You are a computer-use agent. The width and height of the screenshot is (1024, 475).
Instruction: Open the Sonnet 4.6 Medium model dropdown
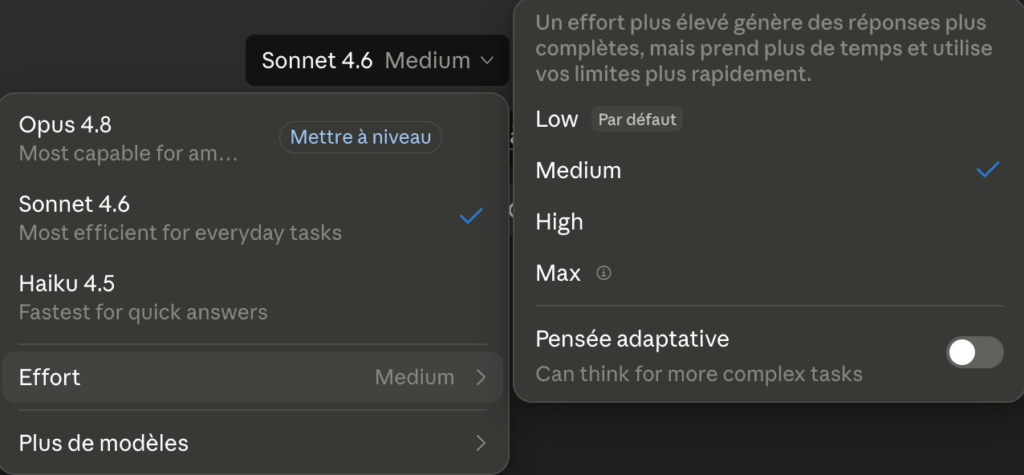377,60
